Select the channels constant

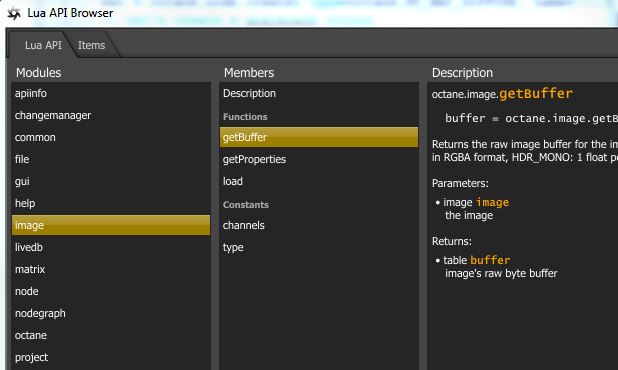point(319,225)
